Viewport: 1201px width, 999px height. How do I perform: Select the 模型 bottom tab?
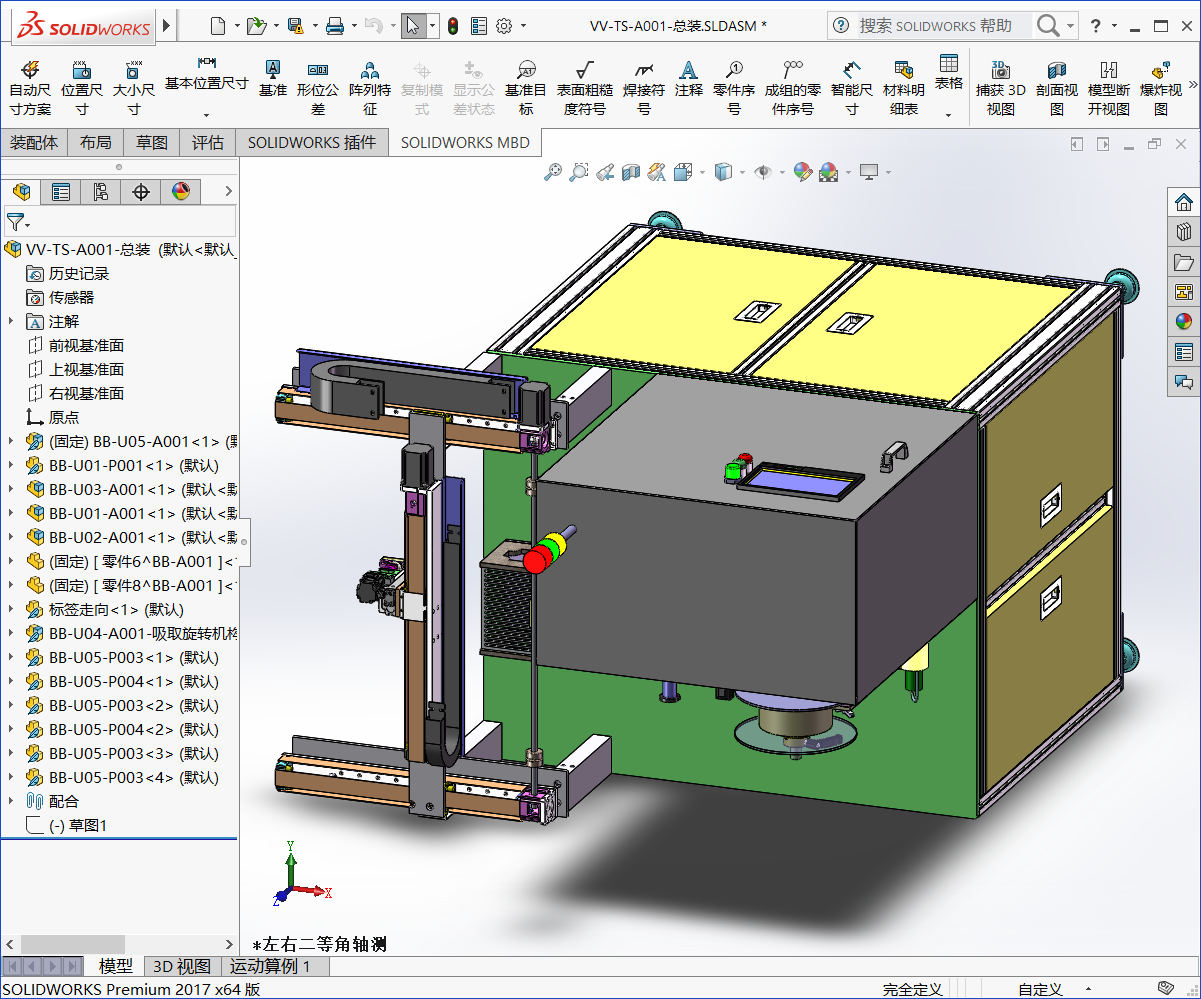click(x=116, y=966)
